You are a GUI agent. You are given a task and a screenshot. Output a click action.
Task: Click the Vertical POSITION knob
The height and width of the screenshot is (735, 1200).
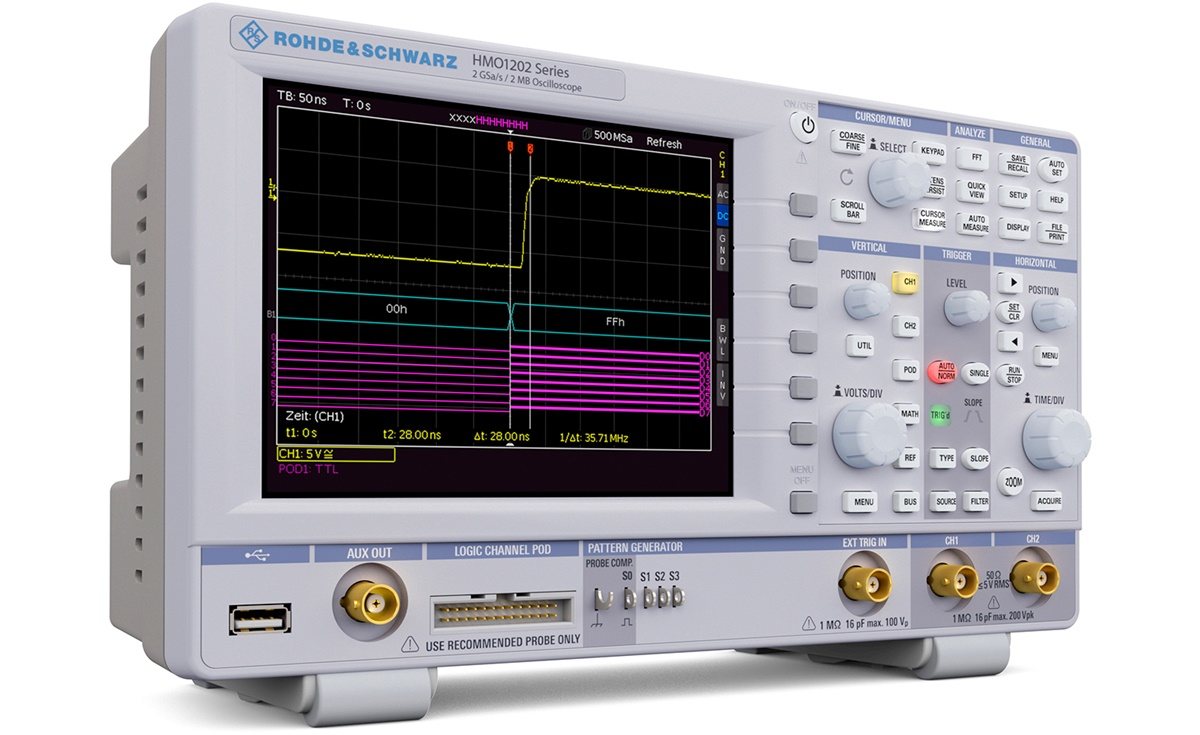click(x=865, y=298)
